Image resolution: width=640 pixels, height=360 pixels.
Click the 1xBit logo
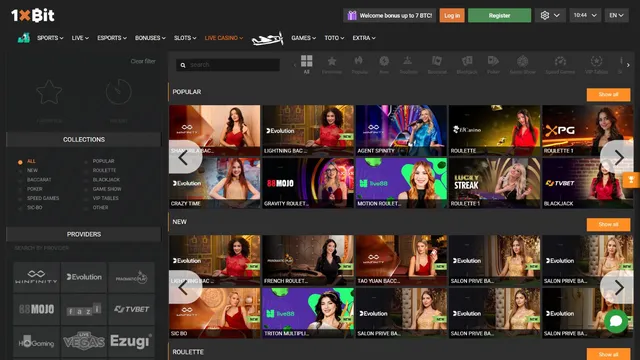tap(33, 16)
